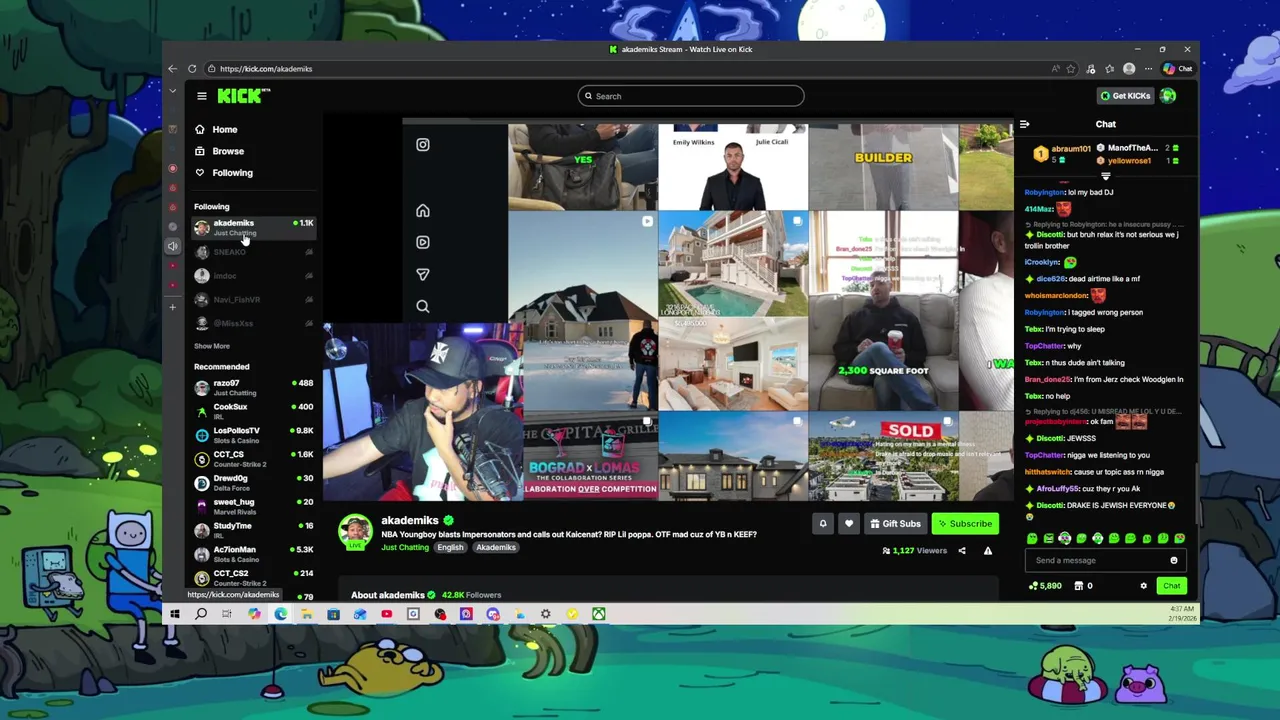Open the emoji picker in chat

pos(1174,560)
